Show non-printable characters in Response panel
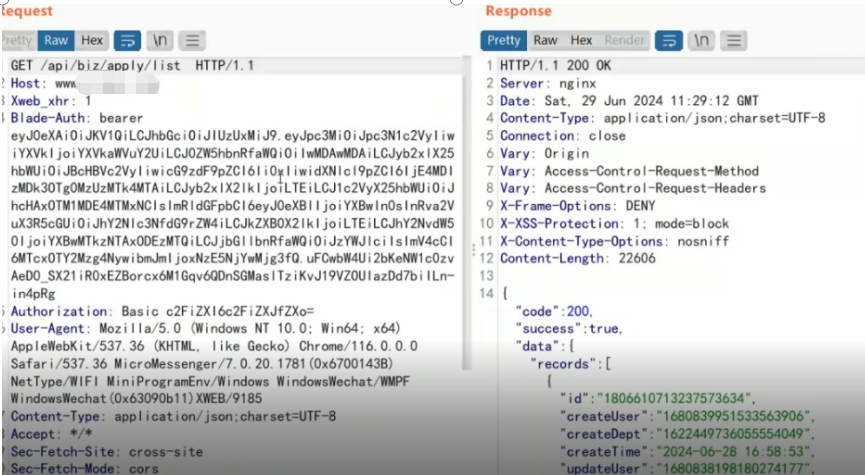The image size is (865, 475). [x=702, y=41]
